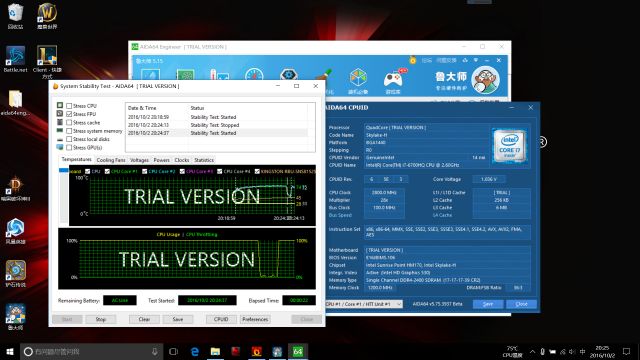Switch to the Temperatures tab

tap(76, 160)
